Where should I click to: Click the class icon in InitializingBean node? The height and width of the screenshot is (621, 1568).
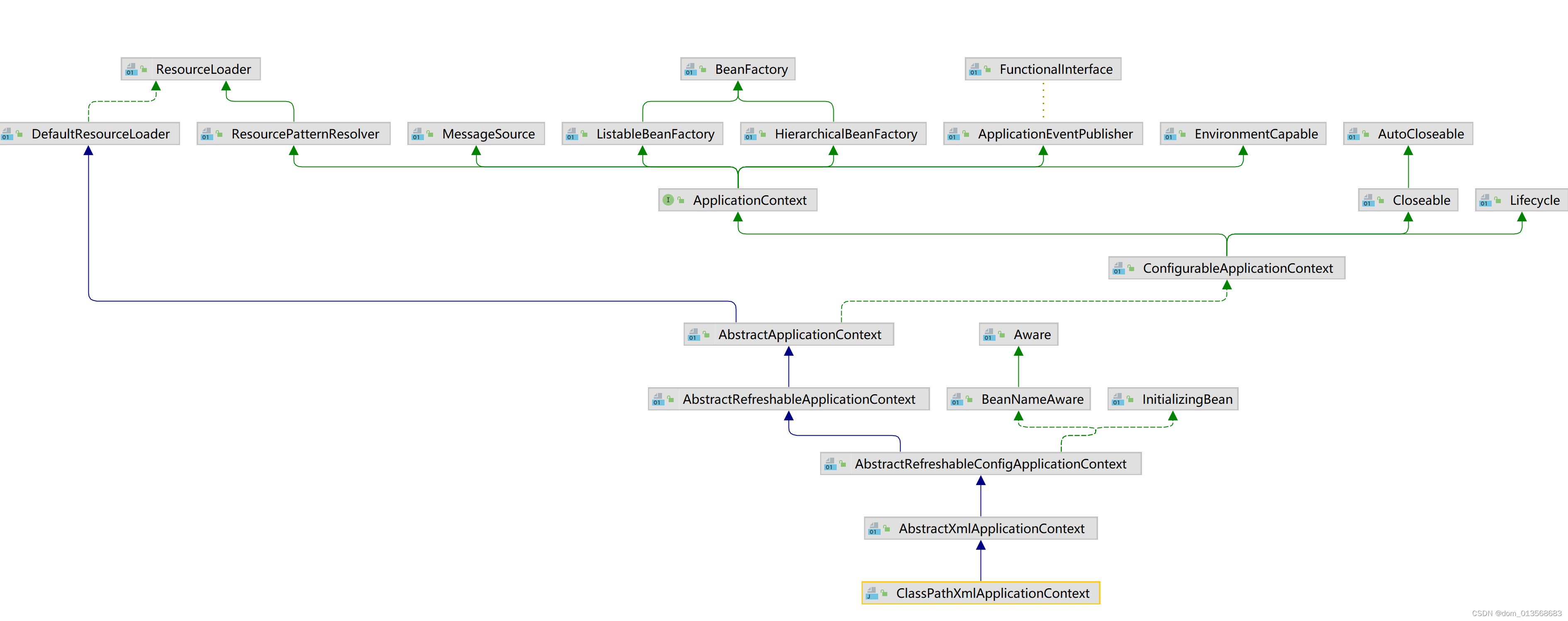[1117, 399]
